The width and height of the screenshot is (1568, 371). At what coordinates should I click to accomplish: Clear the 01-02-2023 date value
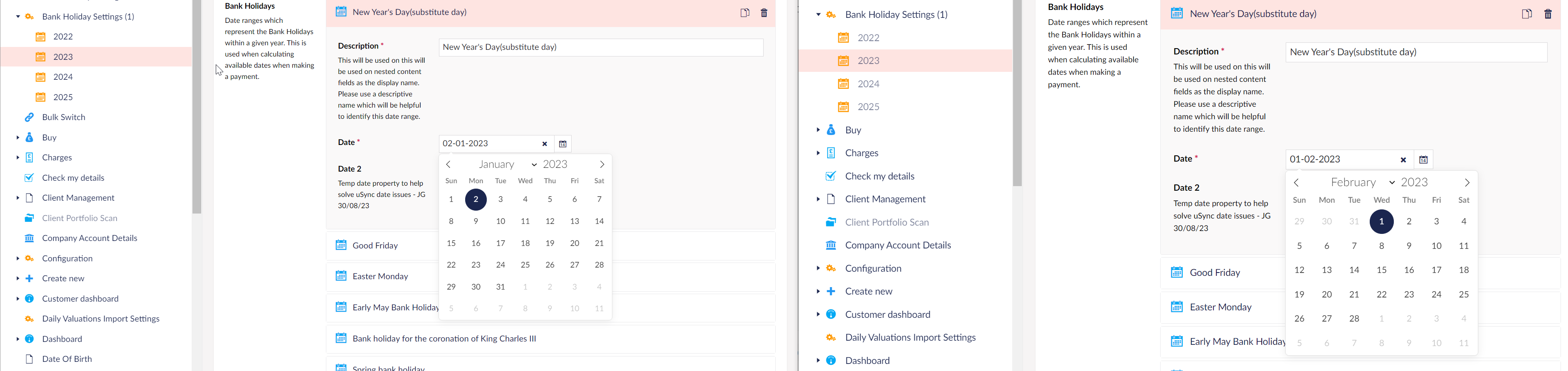pyautogui.click(x=1403, y=160)
